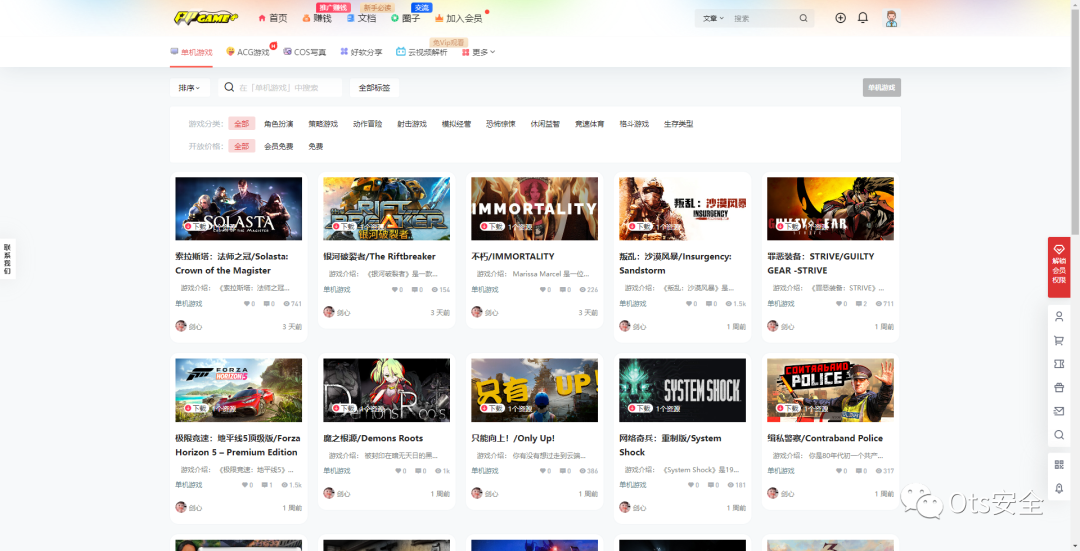
Task: Click the header search magnifier icon
Action: [803, 19]
